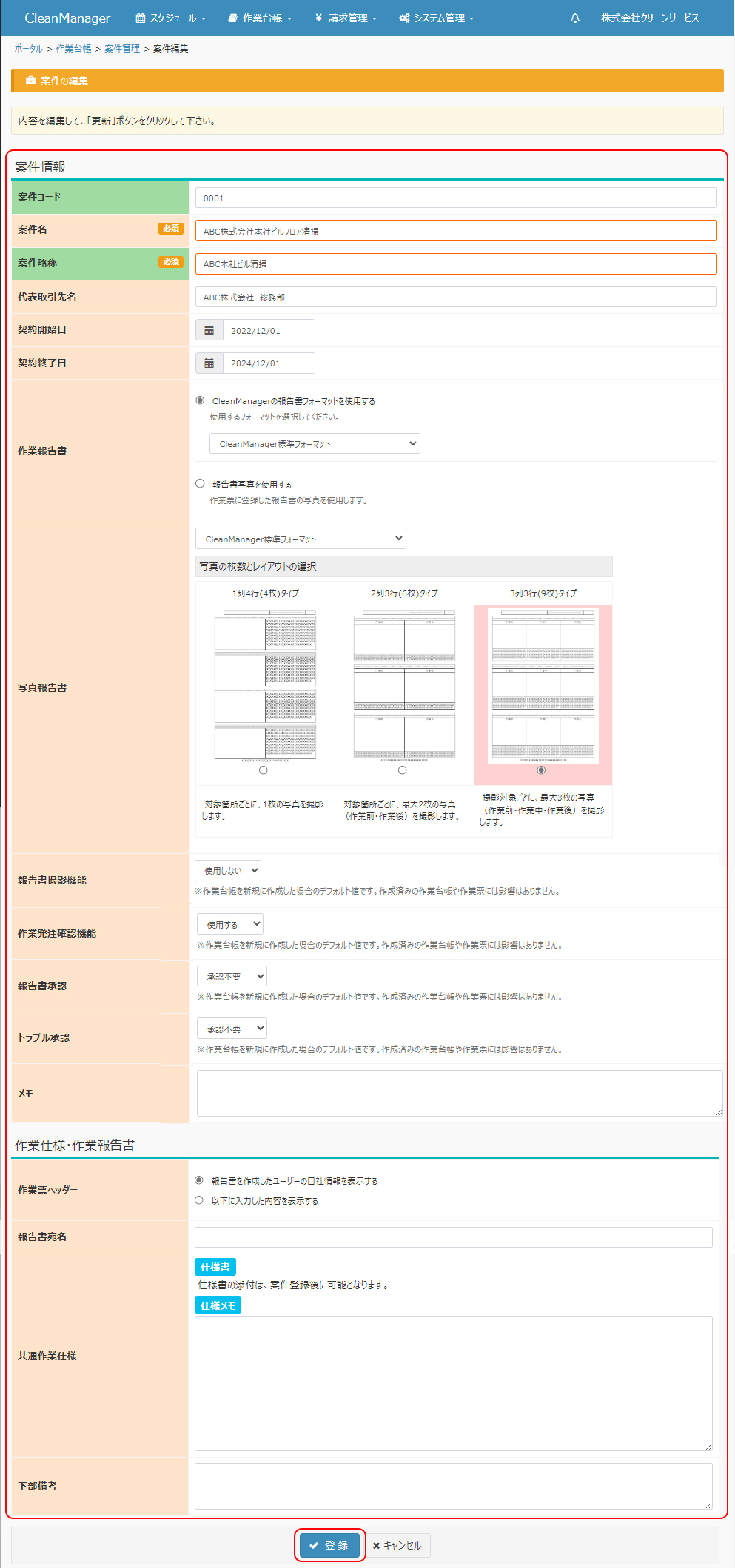This screenshot has height=1568, width=735.
Task: Click the 案件コード input field
Action: (456, 198)
